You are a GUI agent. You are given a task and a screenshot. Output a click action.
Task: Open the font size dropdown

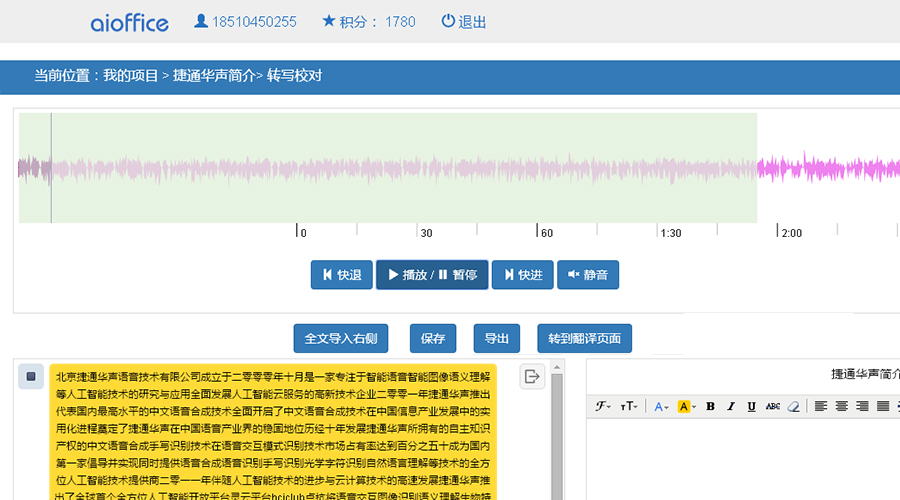point(629,406)
